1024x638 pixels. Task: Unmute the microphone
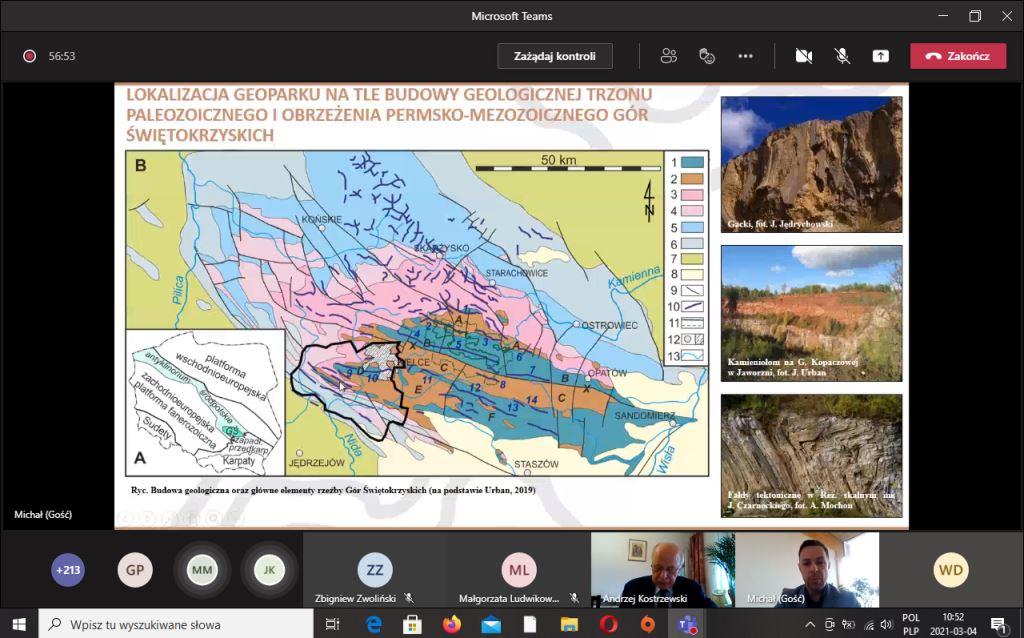point(842,56)
